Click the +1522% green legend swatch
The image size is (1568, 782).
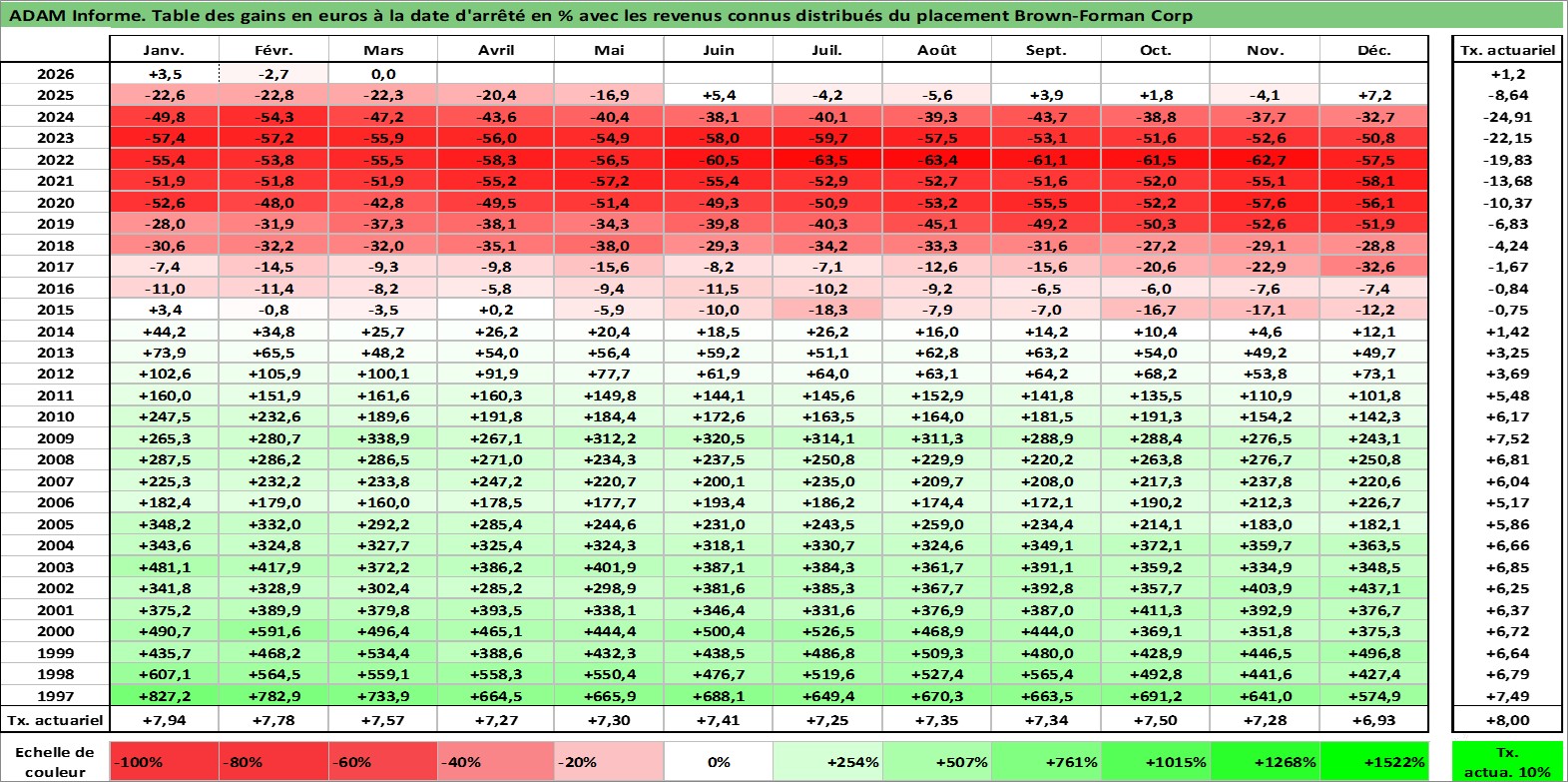coord(1373,762)
